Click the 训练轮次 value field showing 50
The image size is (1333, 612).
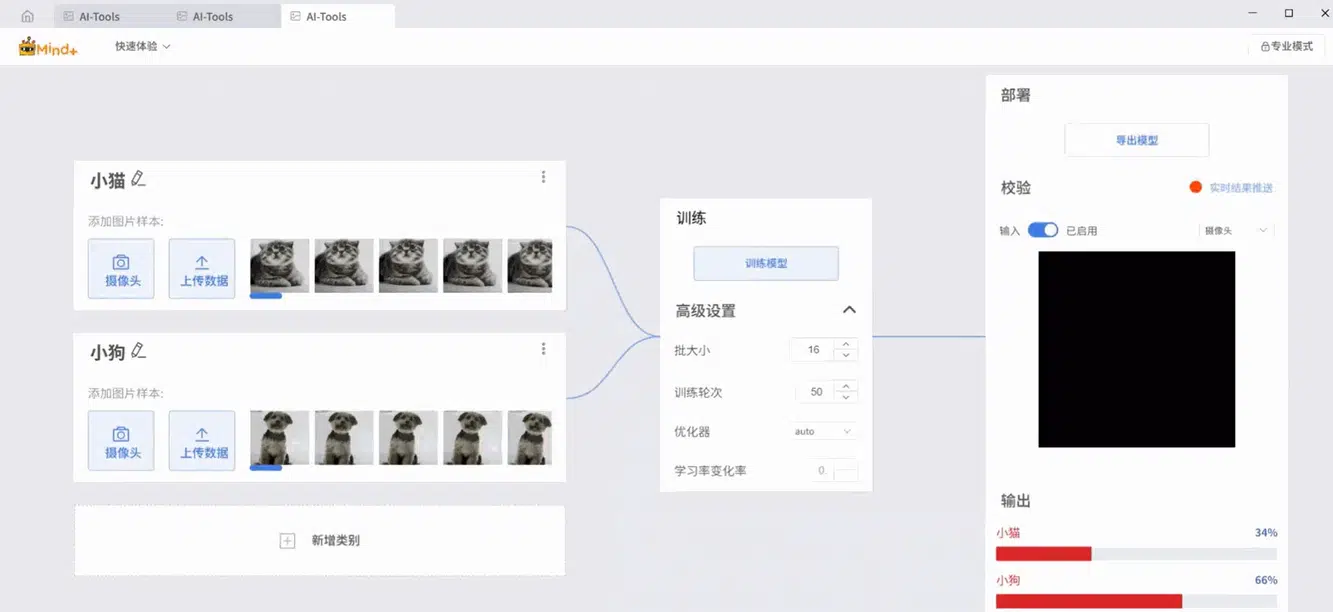(x=817, y=392)
